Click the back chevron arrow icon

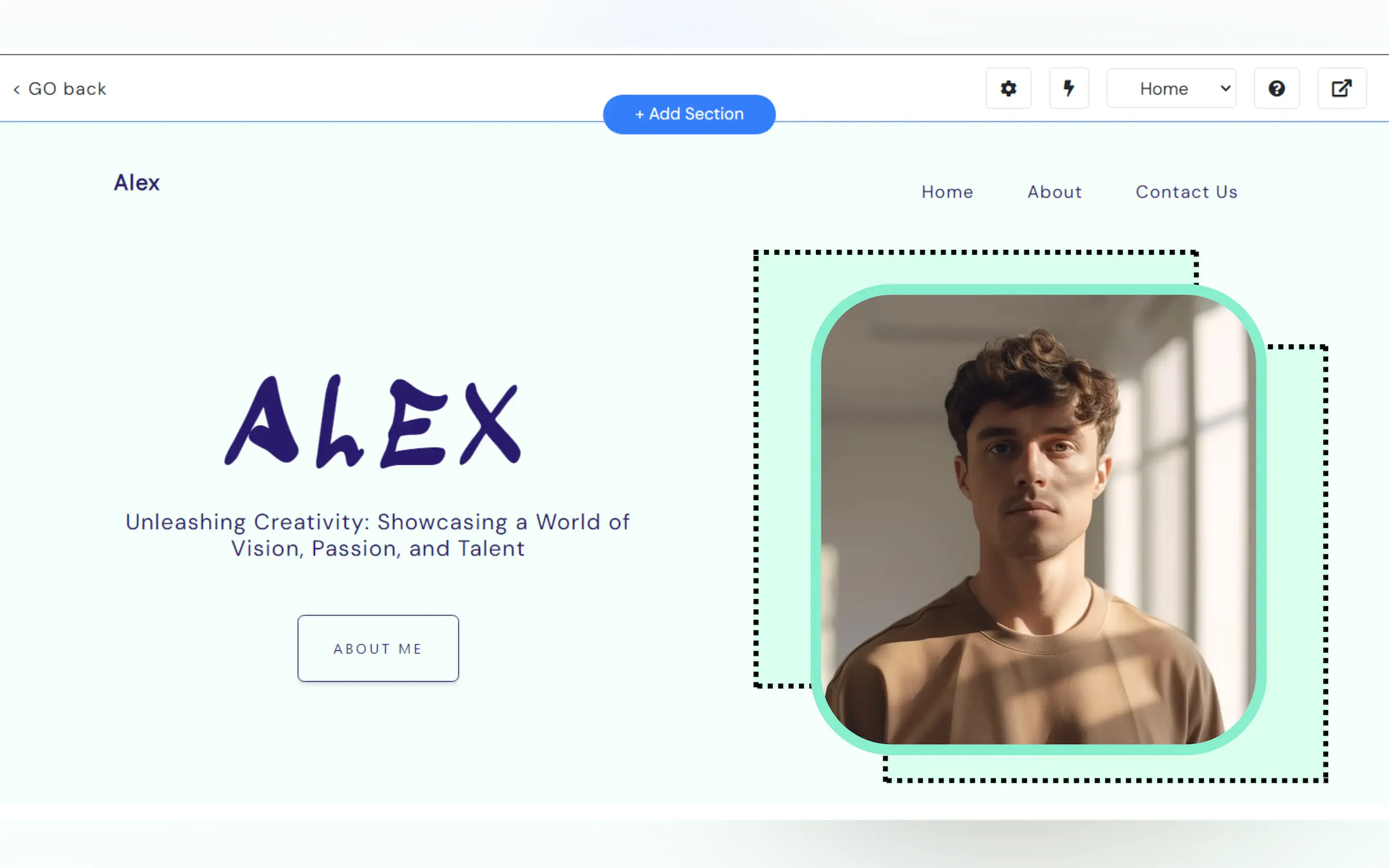click(16, 90)
